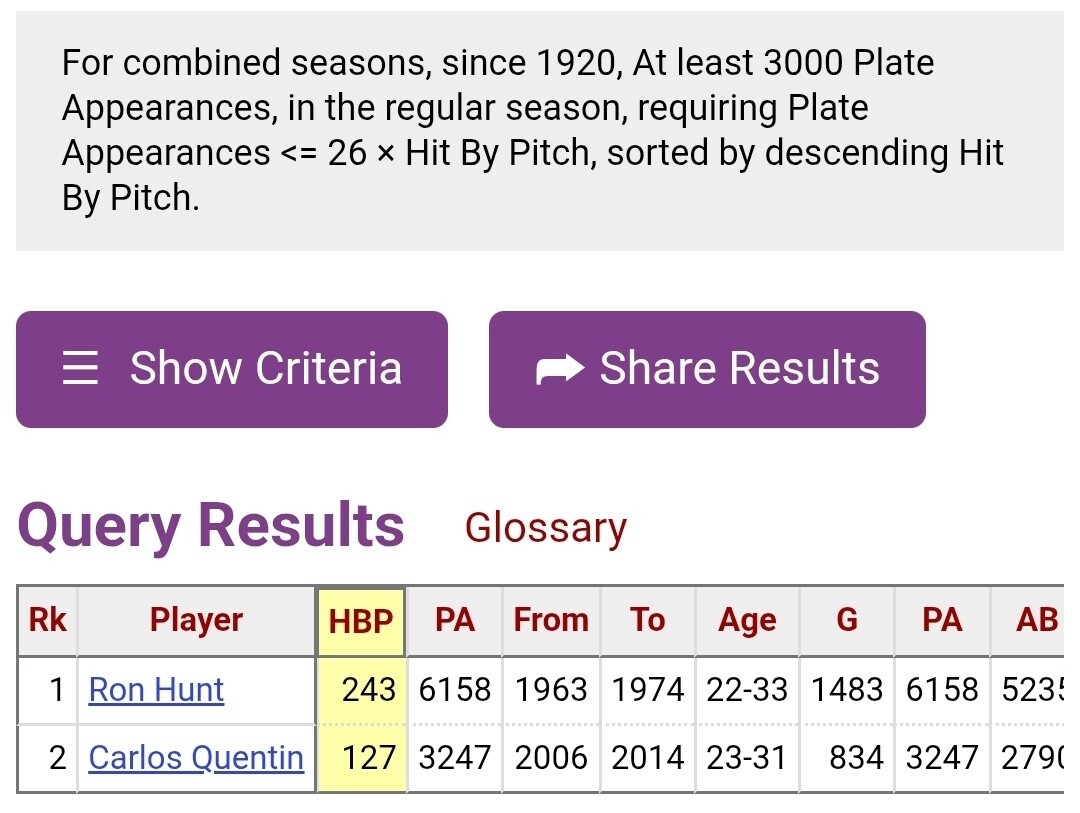Click the Query Results heading
The image size is (1080, 813).
[x=211, y=526]
